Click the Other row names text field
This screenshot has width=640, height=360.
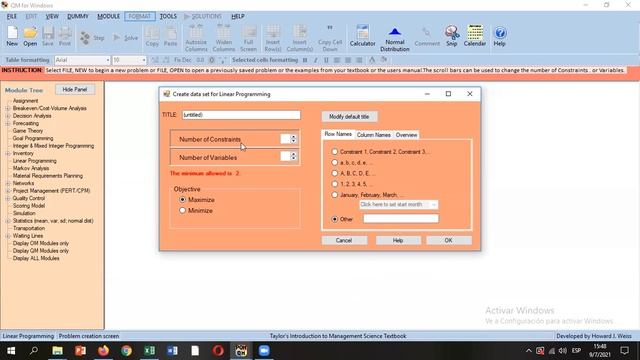(401, 219)
